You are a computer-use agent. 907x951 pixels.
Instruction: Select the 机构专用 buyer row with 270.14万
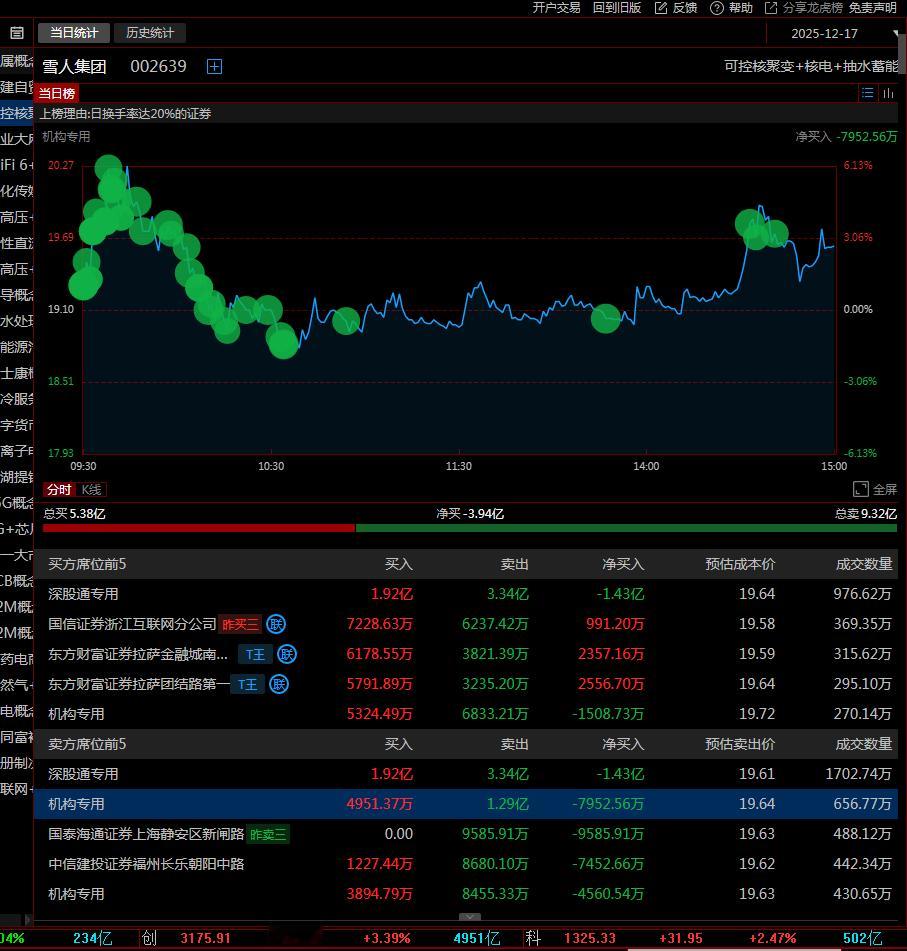[x=466, y=714]
